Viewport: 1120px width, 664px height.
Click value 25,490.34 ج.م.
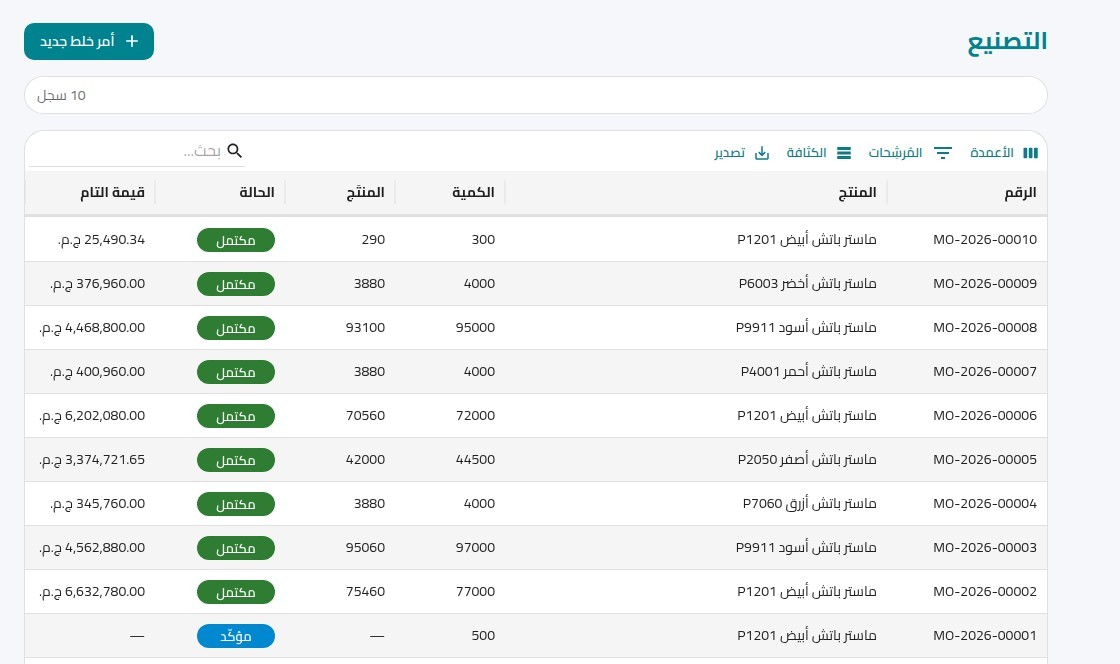(101, 240)
